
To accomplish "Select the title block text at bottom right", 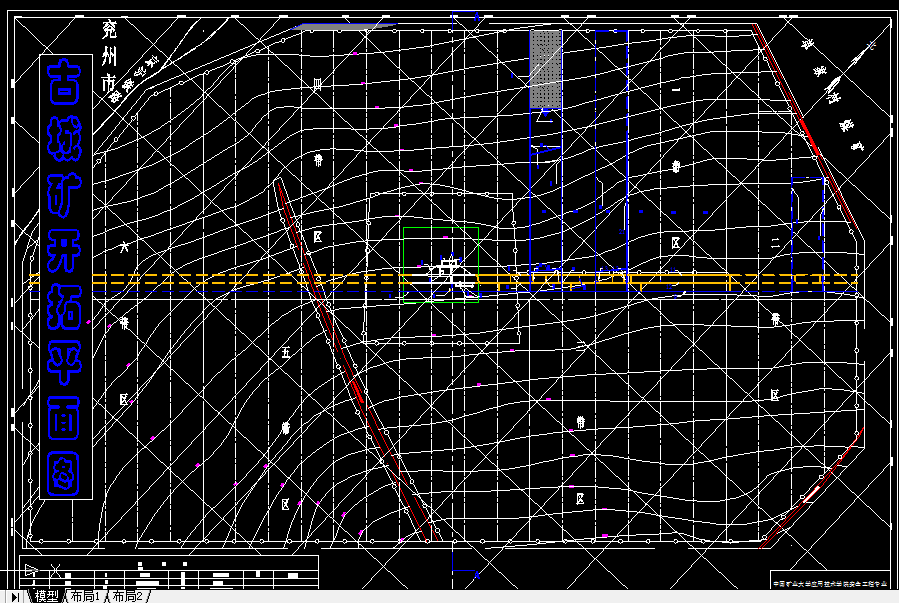I will click(x=829, y=584).
